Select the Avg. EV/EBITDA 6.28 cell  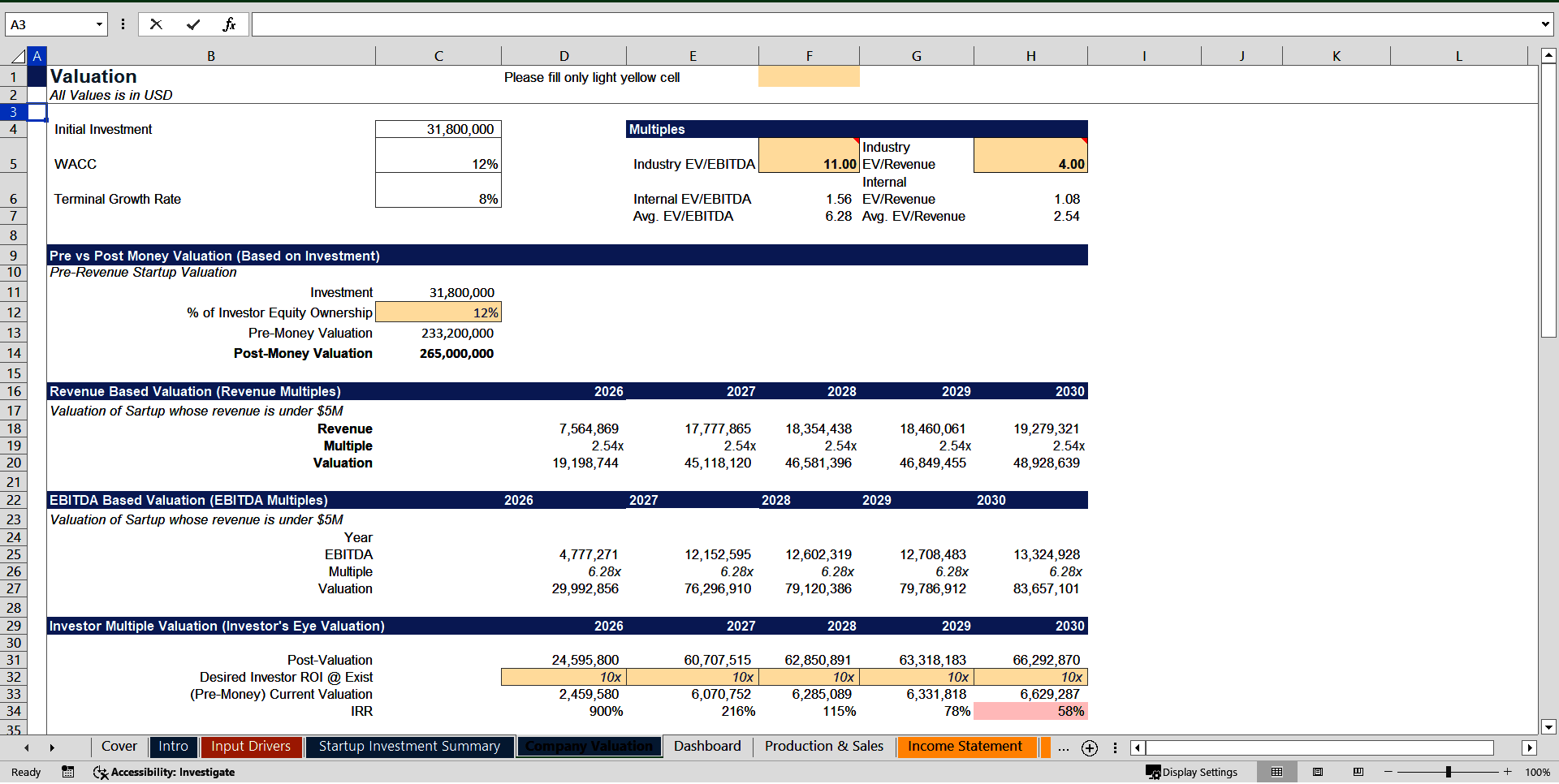tap(809, 216)
